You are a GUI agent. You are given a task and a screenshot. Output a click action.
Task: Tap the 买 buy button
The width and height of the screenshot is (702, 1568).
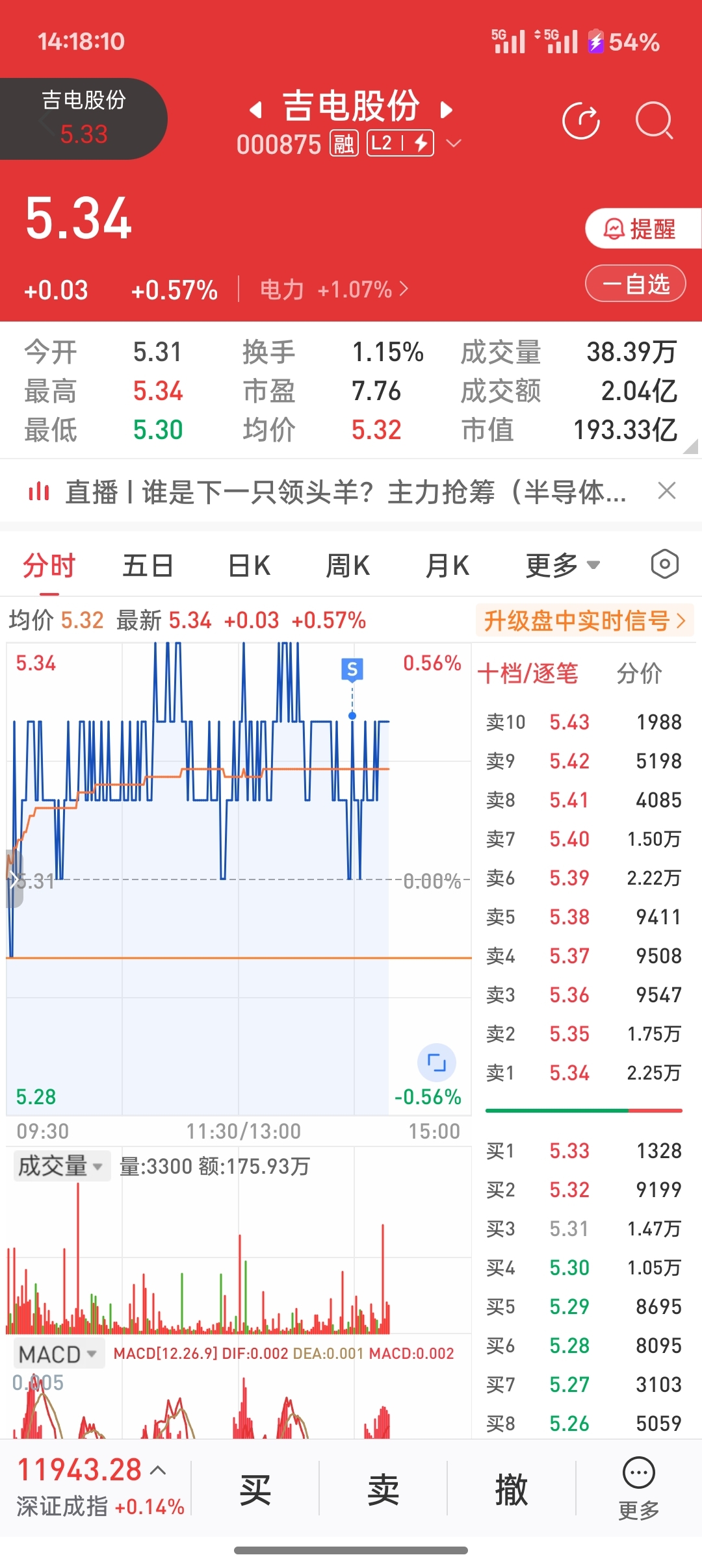[255, 1489]
